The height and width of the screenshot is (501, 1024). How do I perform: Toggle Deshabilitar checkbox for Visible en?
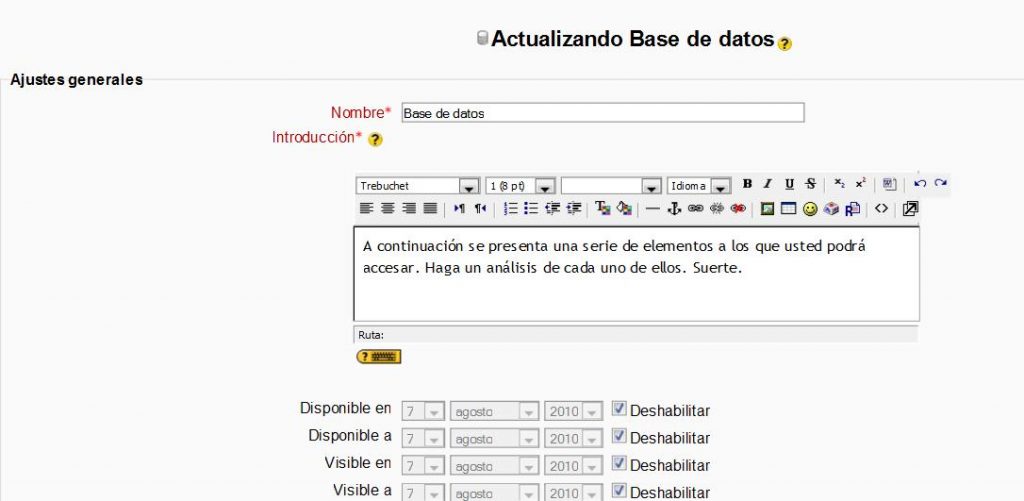[619, 464]
